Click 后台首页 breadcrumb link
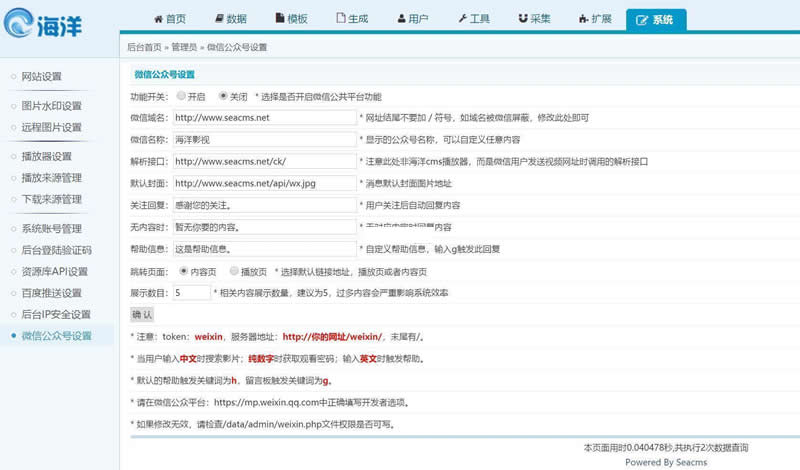This screenshot has width=800, height=470. (x=144, y=47)
